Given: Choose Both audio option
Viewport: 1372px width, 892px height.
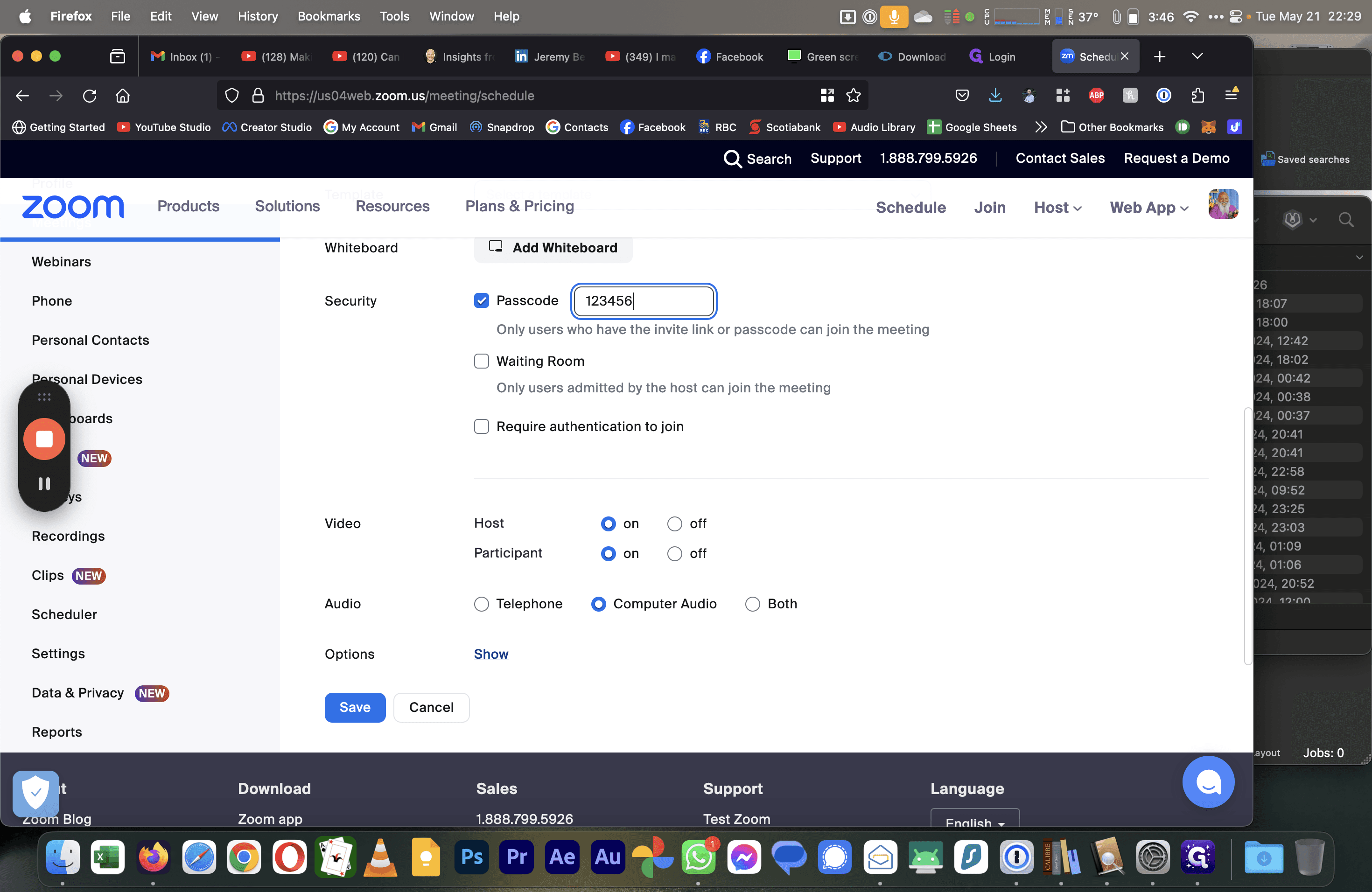Looking at the screenshot, I should pyautogui.click(x=752, y=604).
